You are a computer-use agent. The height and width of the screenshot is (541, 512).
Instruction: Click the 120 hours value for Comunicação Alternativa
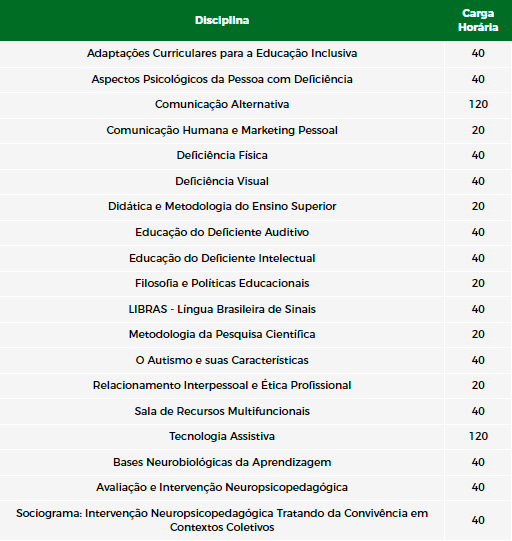478,105
